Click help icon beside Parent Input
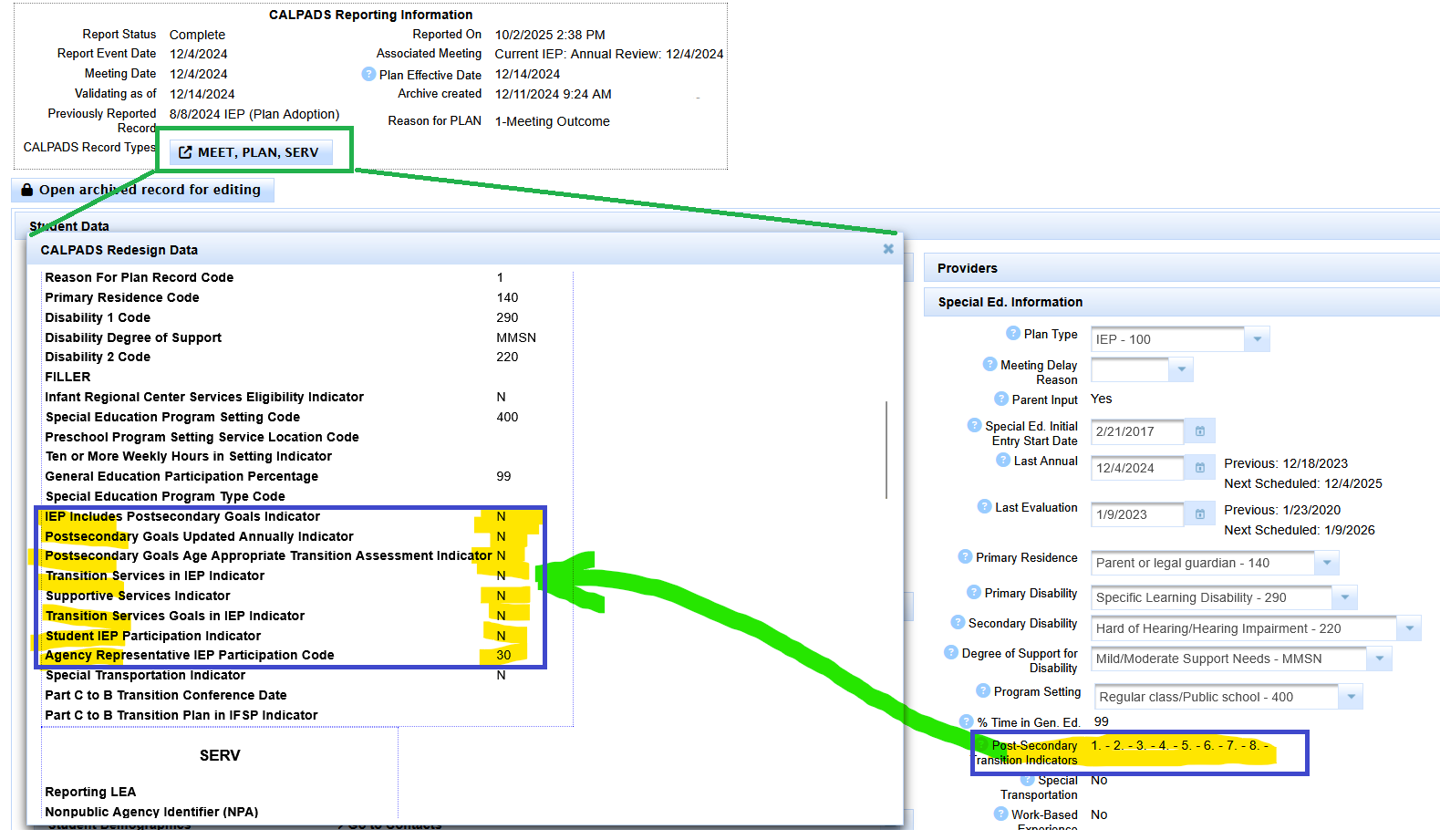The width and height of the screenshot is (1440, 840). click(x=1001, y=399)
